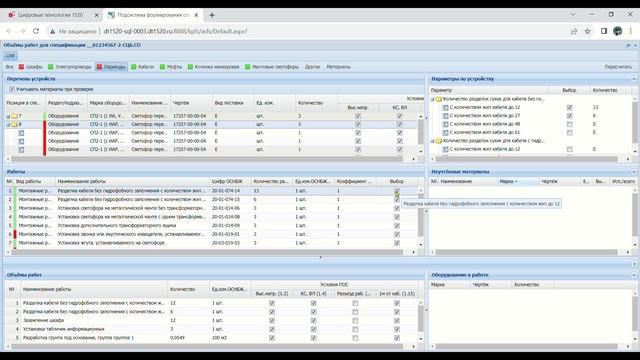Open the 'Марка' column sort dropdown

pos(517,181)
